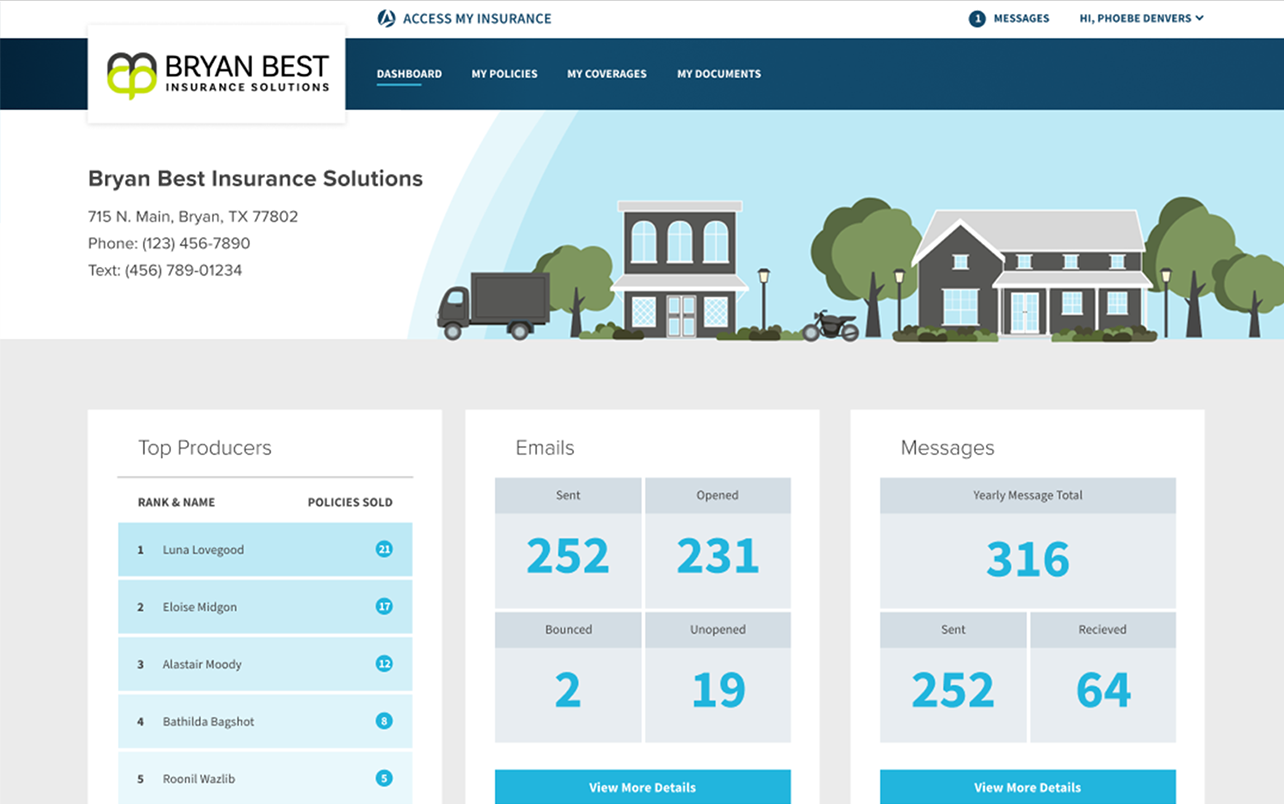Screen dimensions: 1284x804
Task: Click View More Details under Emails
Action: coord(642,787)
